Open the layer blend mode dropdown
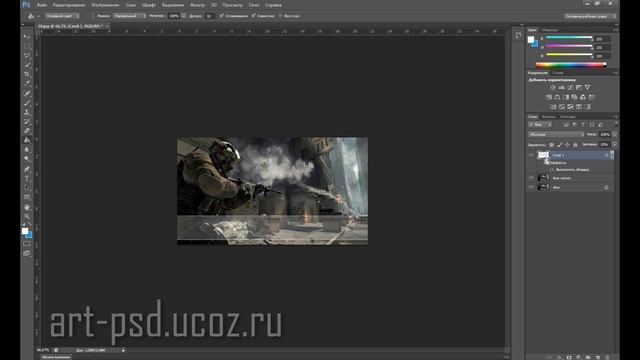This screenshot has height=360, width=640. [x=556, y=134]
